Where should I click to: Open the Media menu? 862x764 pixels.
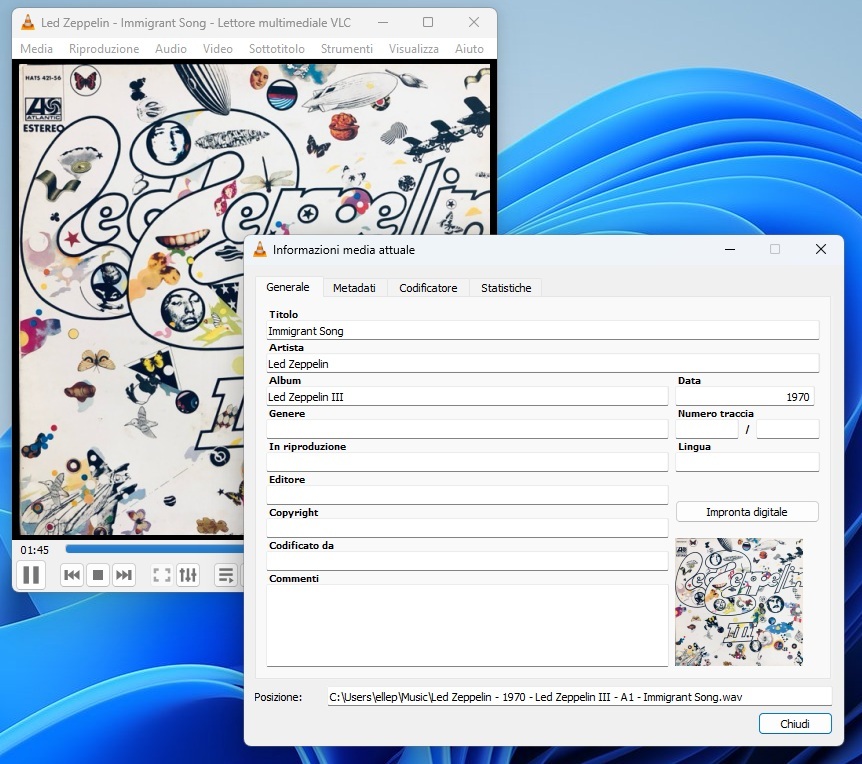pyautogui.click(x=36, y=48)
